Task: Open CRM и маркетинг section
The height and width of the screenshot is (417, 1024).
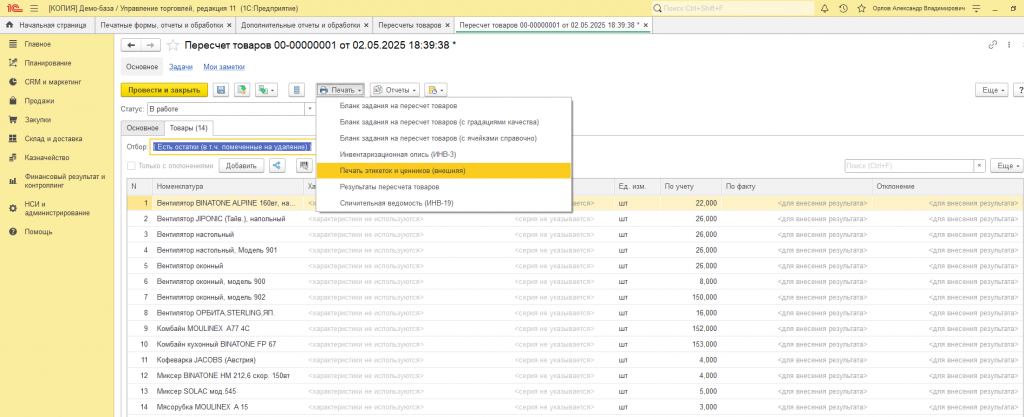Action: pyautogui.click(x=53, y=82)
